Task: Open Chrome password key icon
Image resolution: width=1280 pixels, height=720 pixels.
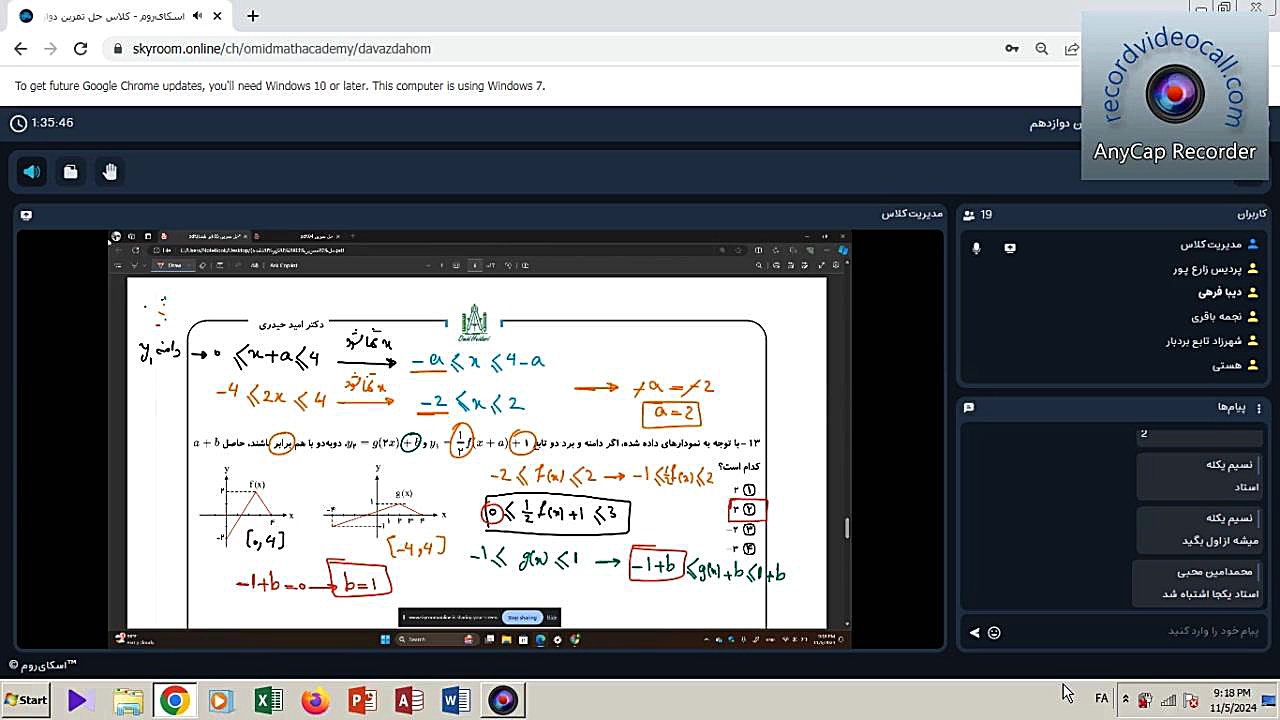Action: [1012, 49]
